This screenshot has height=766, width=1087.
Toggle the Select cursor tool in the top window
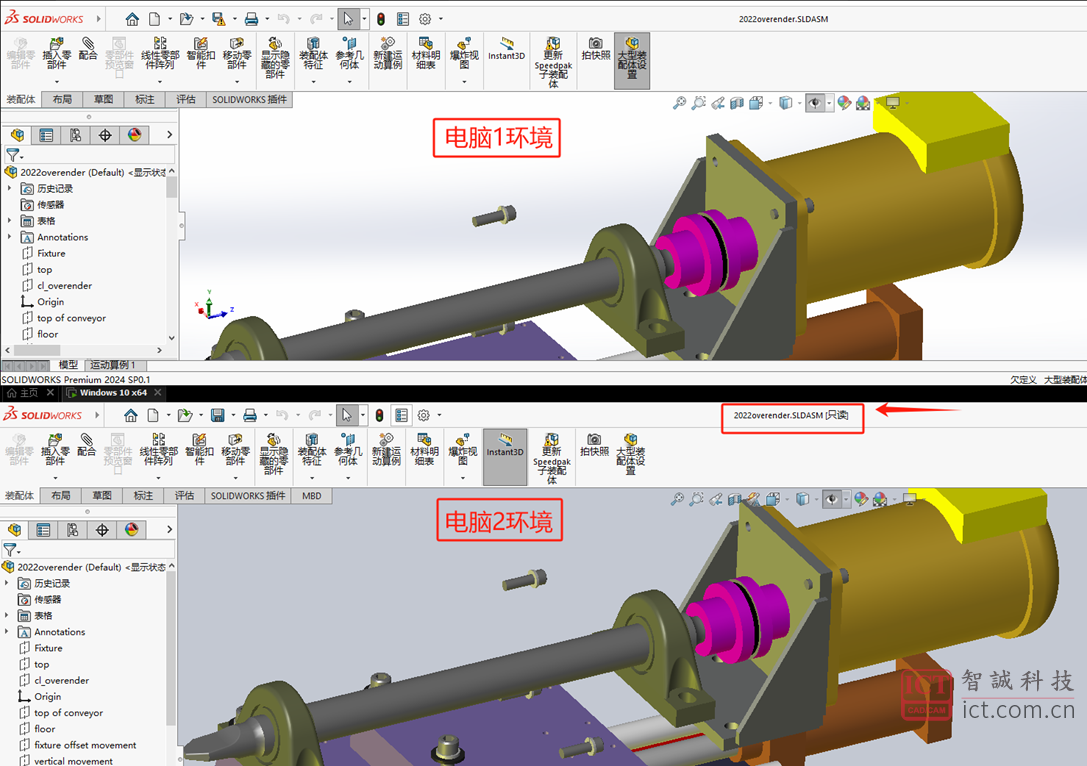pyautogui.click(x=348, y=19)
